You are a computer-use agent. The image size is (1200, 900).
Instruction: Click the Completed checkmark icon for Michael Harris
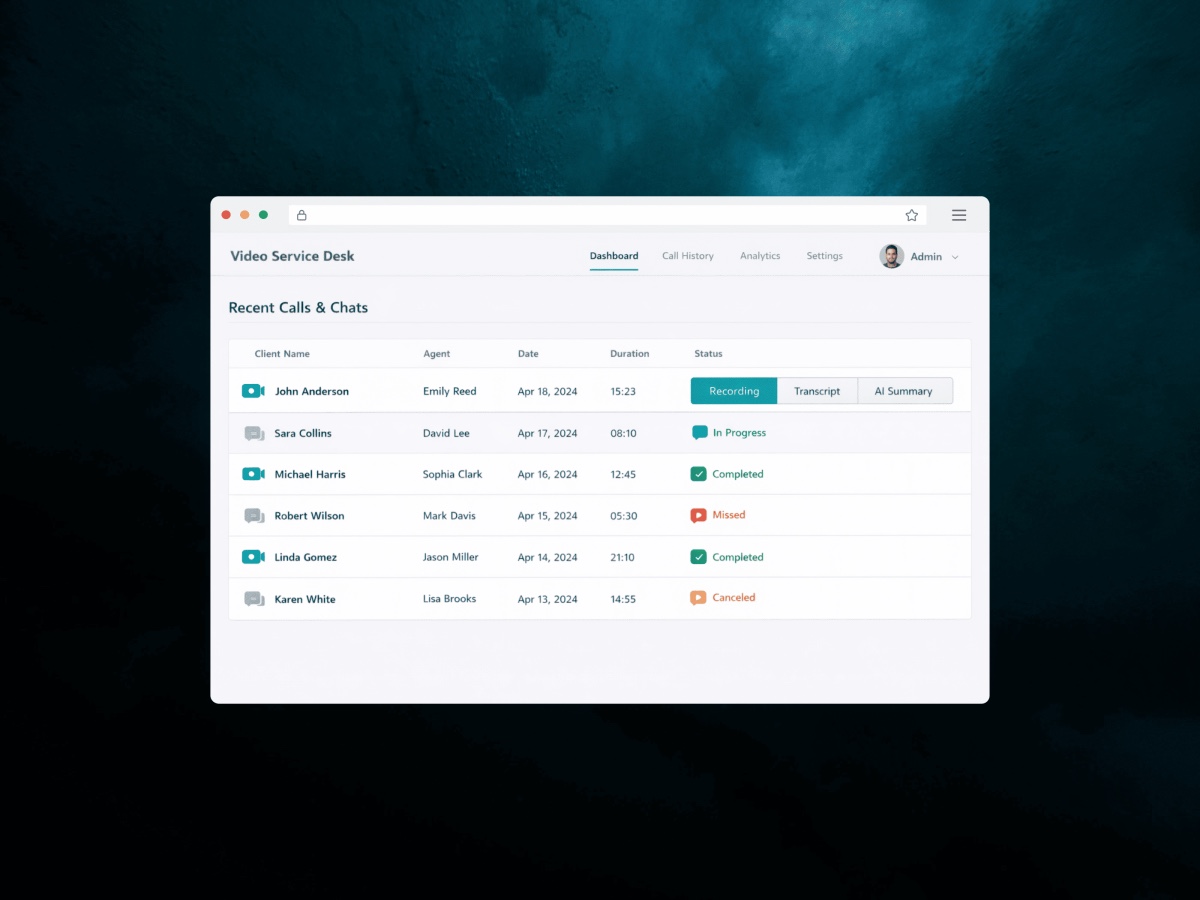(x=698, y=473)
